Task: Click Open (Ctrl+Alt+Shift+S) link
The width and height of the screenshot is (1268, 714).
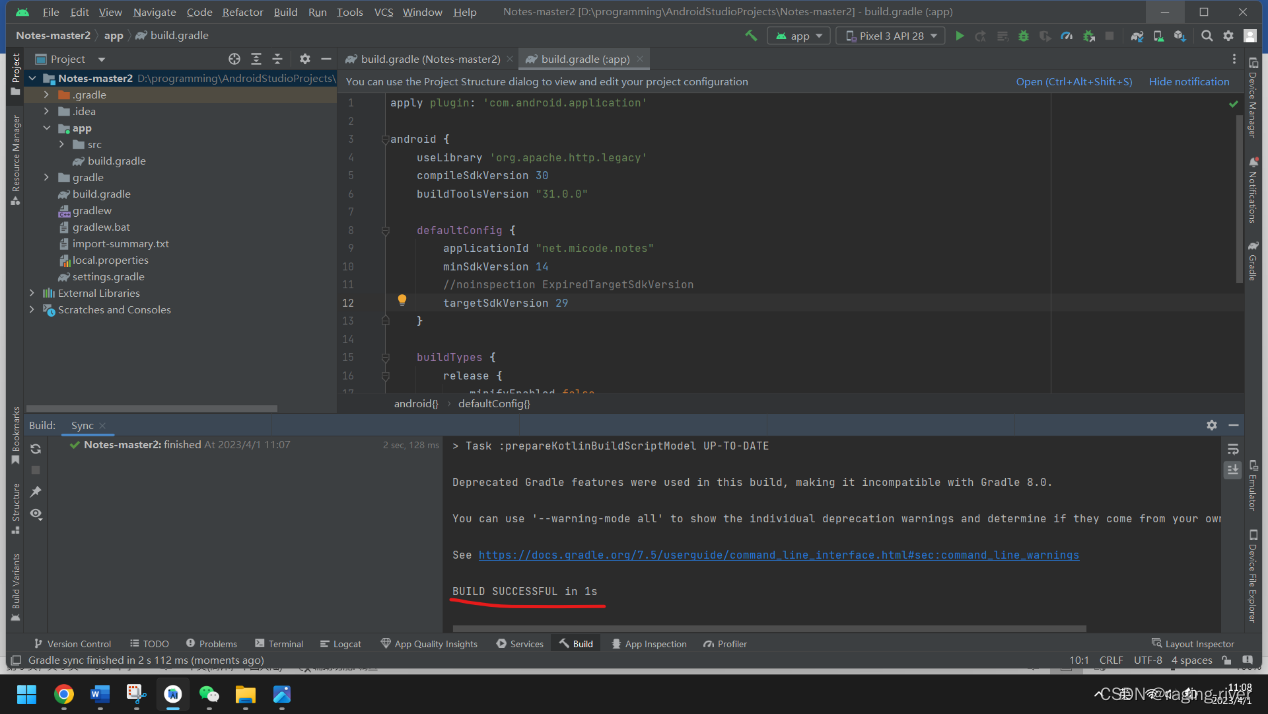Action: pos(1074,82)
